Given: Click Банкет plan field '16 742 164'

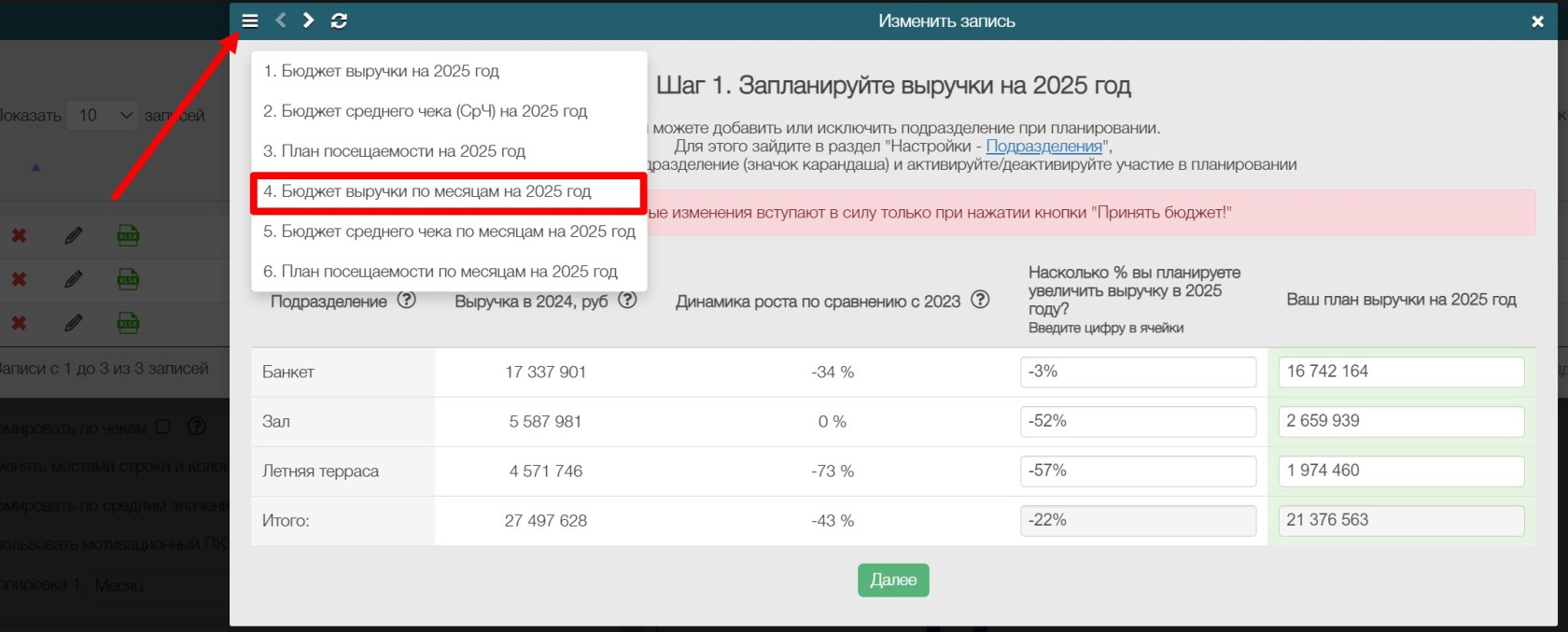Looking at the screenshot, I should pyautogui.click(x=1401, y=372).
